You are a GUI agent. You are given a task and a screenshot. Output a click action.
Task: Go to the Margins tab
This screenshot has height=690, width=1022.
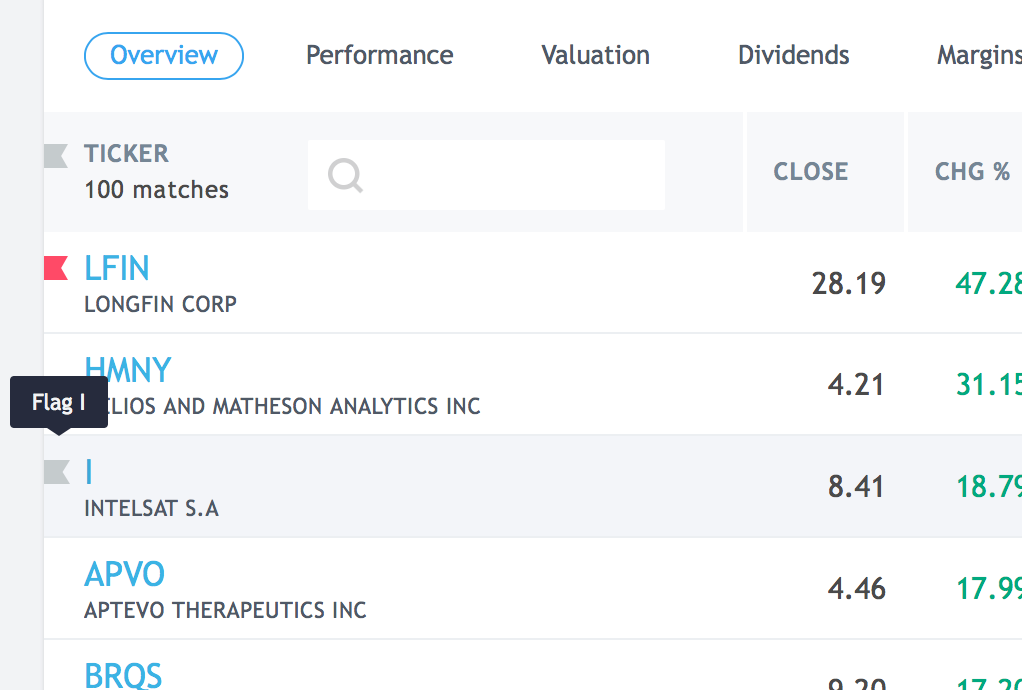[x=979, y=56]
